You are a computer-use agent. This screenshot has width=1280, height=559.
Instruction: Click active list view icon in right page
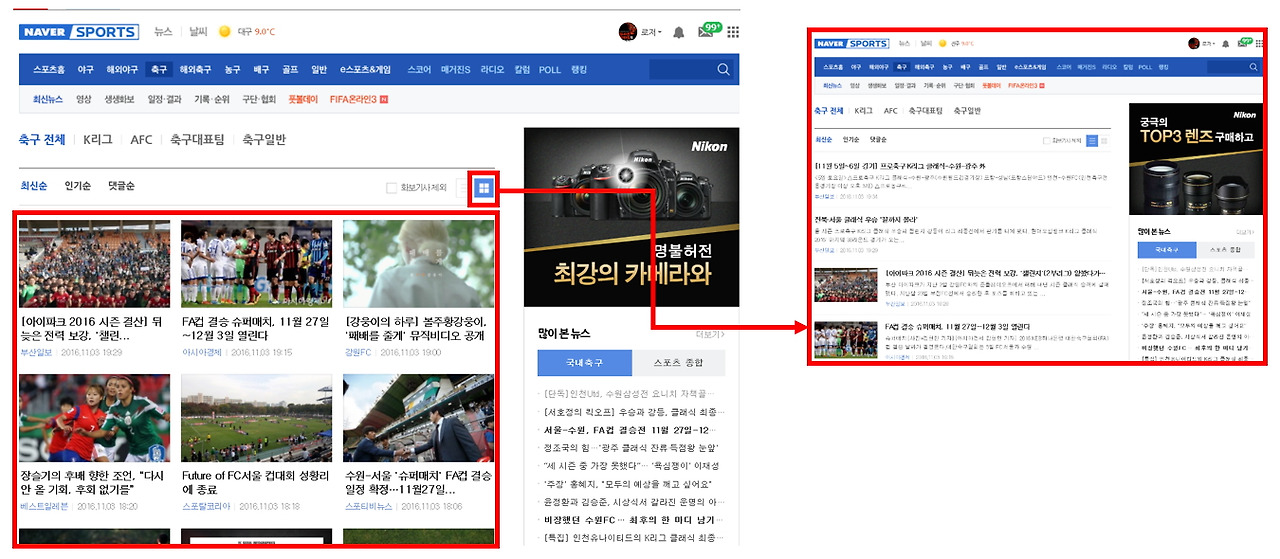click(1092, 141)
